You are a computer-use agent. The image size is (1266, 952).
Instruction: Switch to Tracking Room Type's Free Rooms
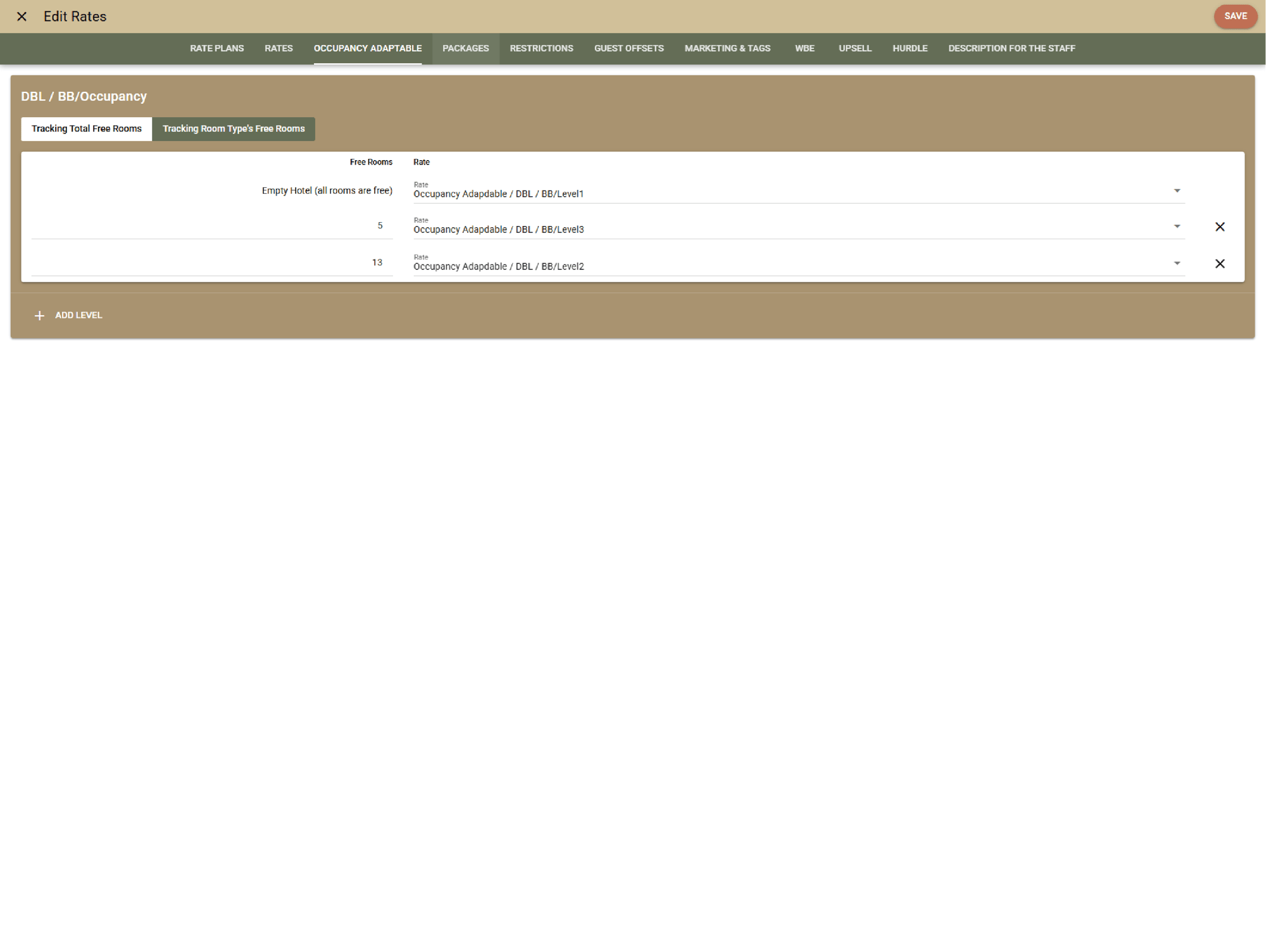coord(234,128)
